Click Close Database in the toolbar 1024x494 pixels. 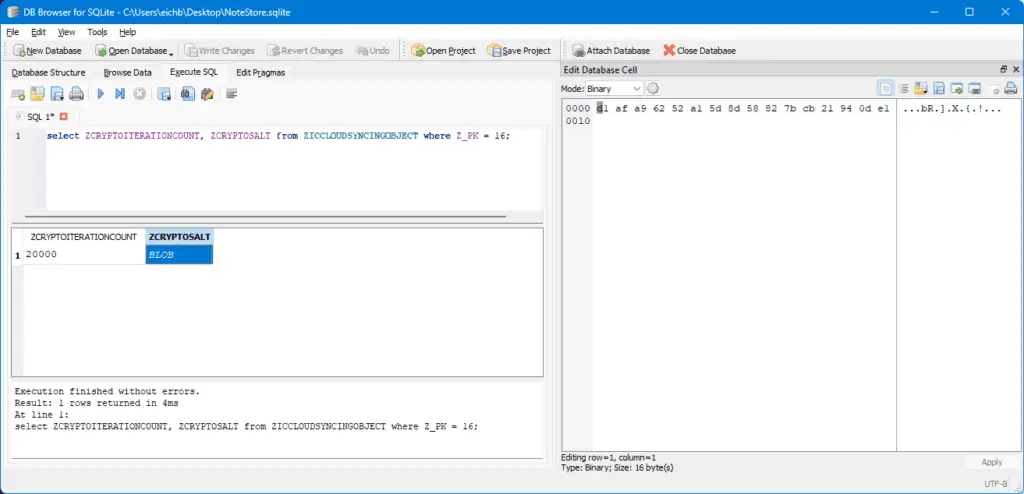point(699,50)
